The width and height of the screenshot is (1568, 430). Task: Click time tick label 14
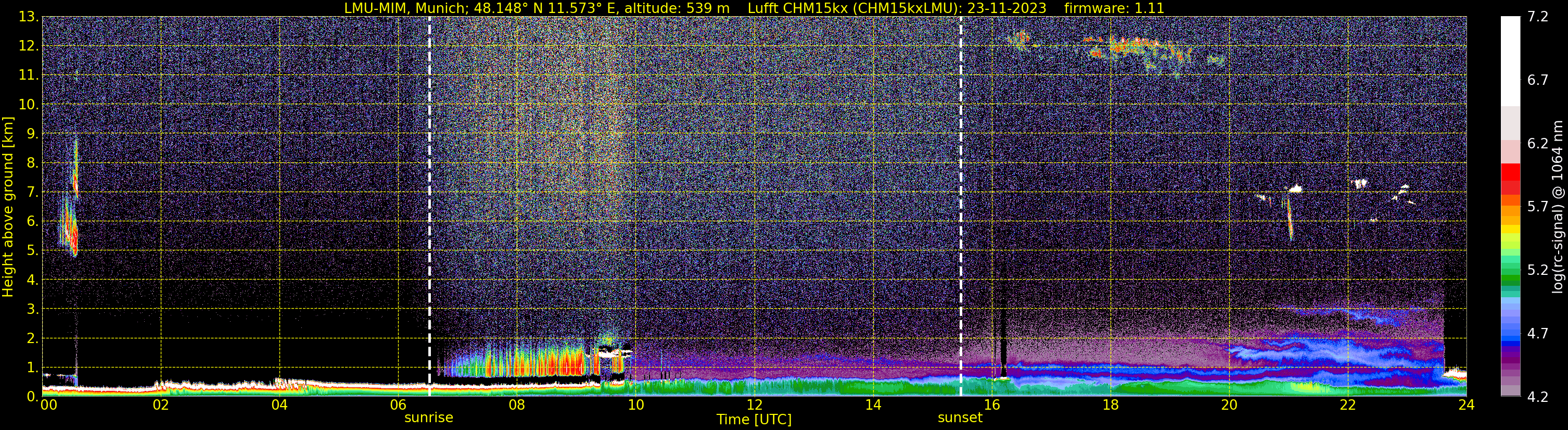coord(873,405)
